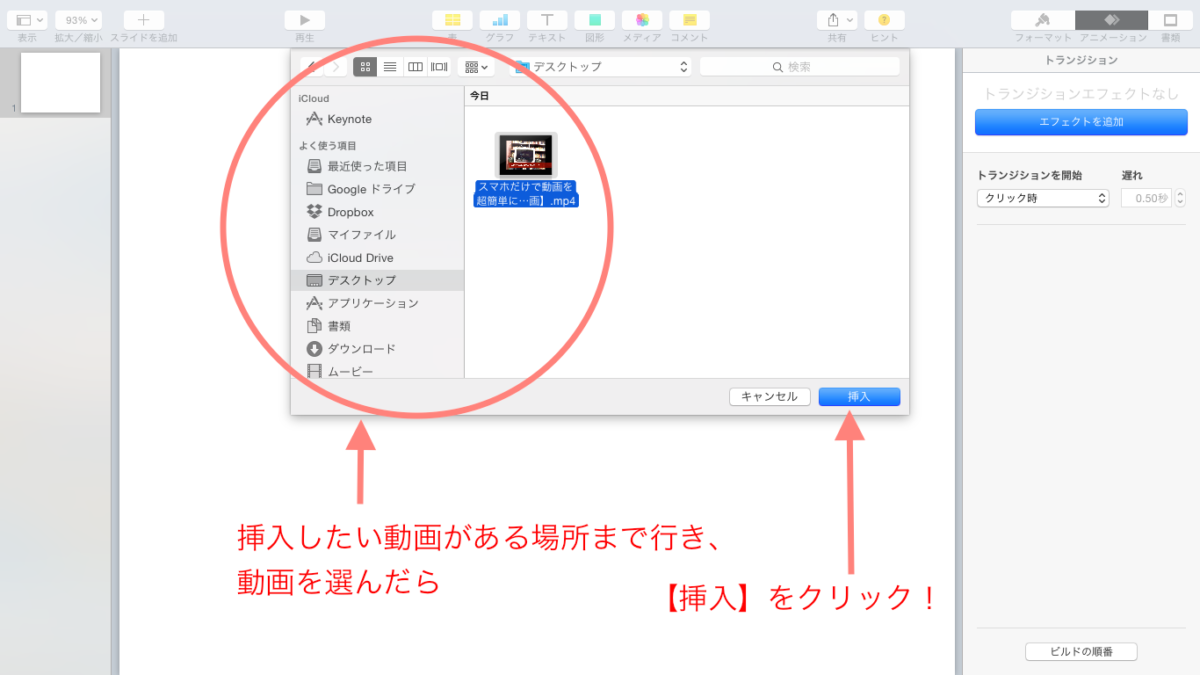Switch to the Format (フォーマット) inspector tab
The width and height of the screenshot is (1200, 675).
coord(1043,20)
